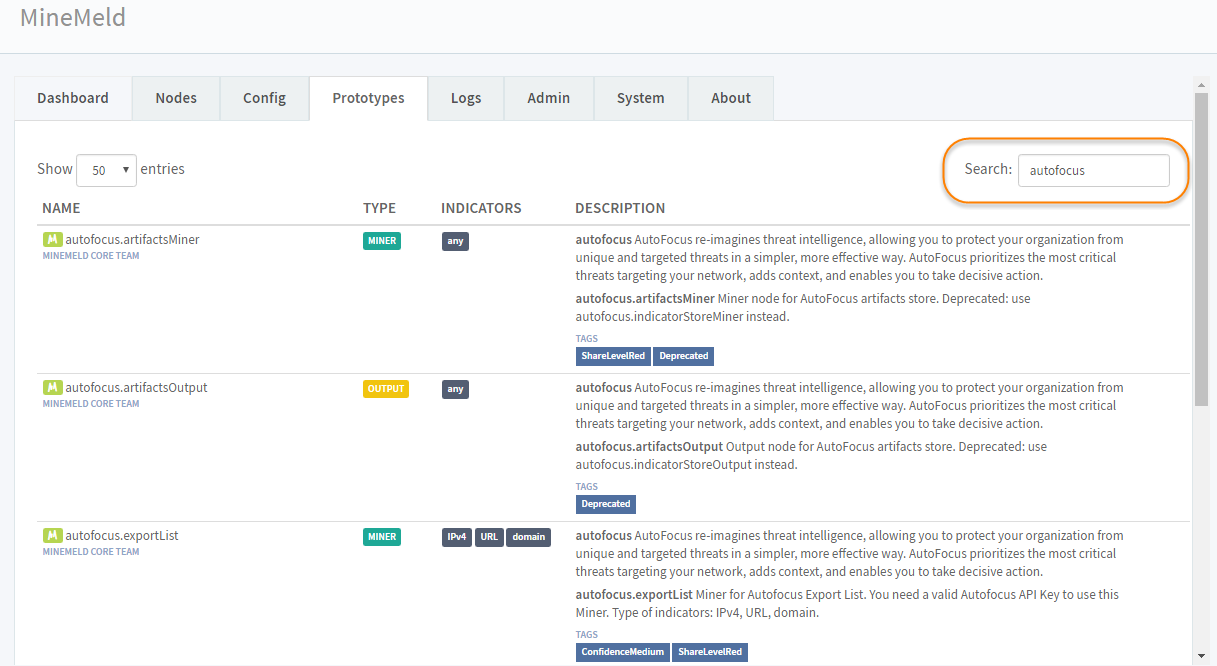Click the IPv4 indicator badge
This screenshot has height=666, width=1217.
point(456,537)
